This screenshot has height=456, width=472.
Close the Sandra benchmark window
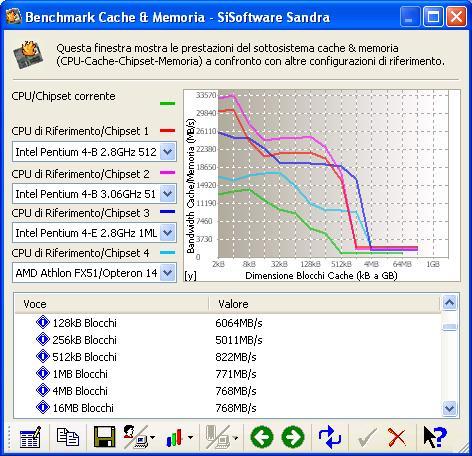[x=456, y=16]
